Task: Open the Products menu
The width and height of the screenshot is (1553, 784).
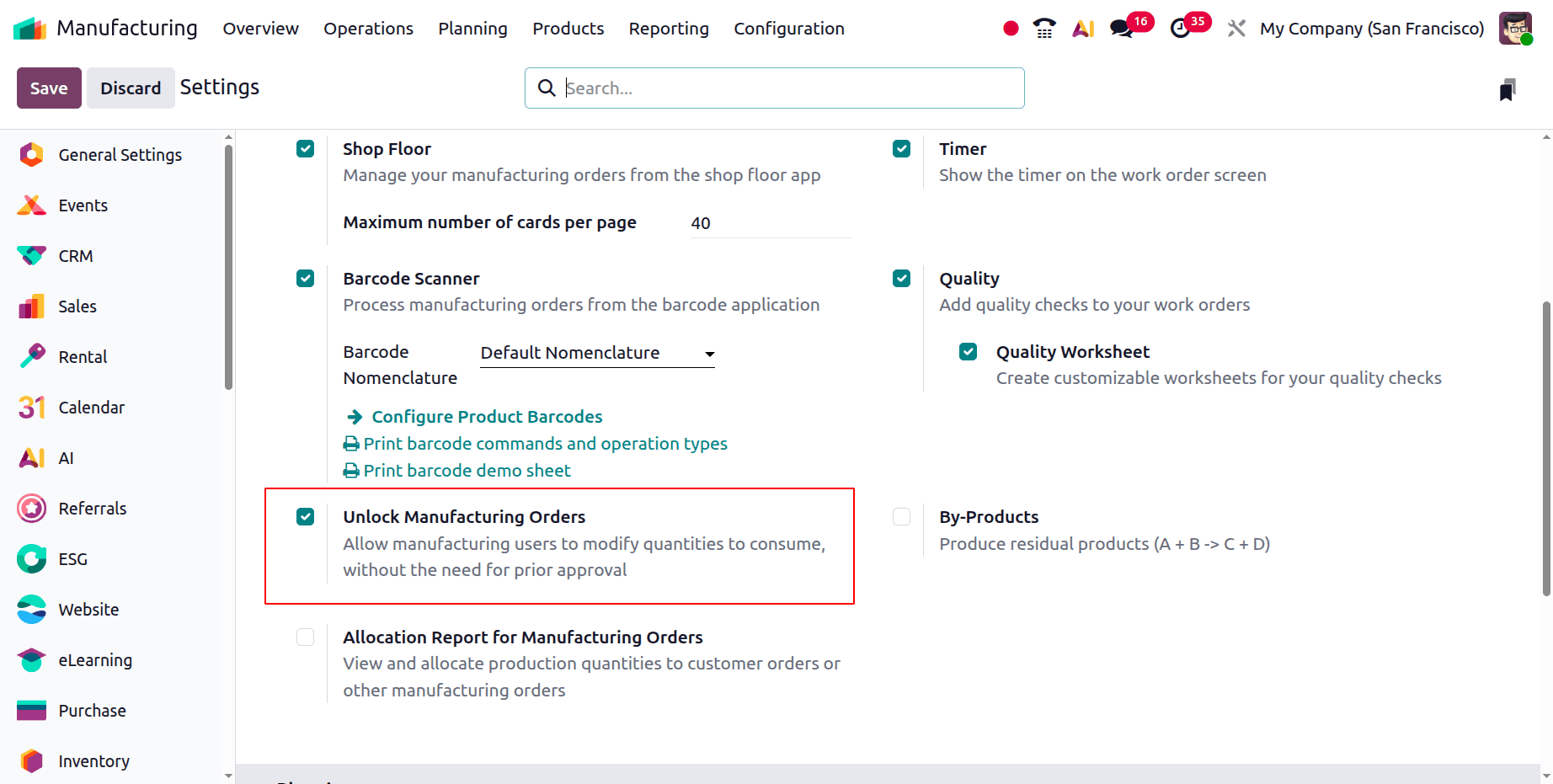Action: pos(568,29)
